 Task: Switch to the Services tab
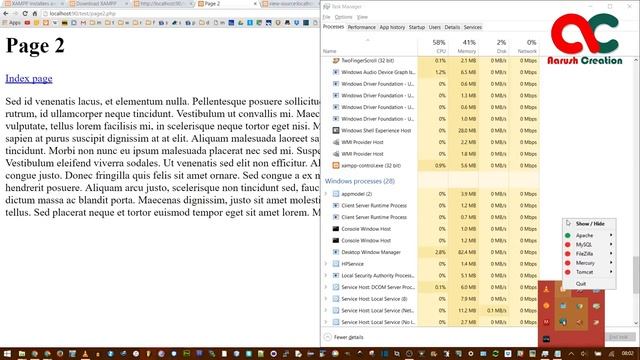pos(473,27)
